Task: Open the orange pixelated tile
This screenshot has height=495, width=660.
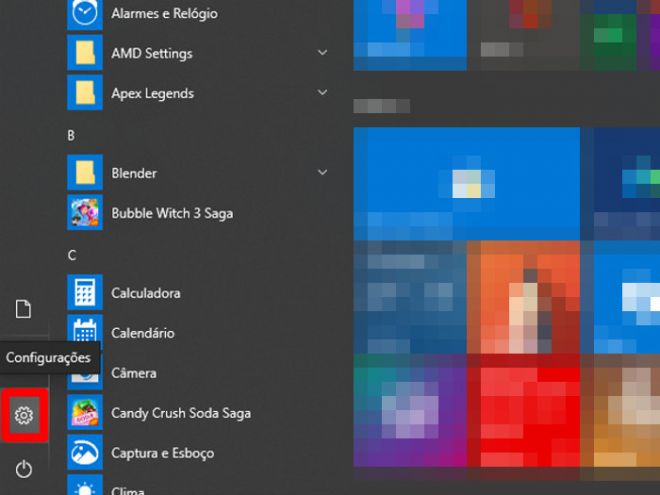Action: pos(523,297)
